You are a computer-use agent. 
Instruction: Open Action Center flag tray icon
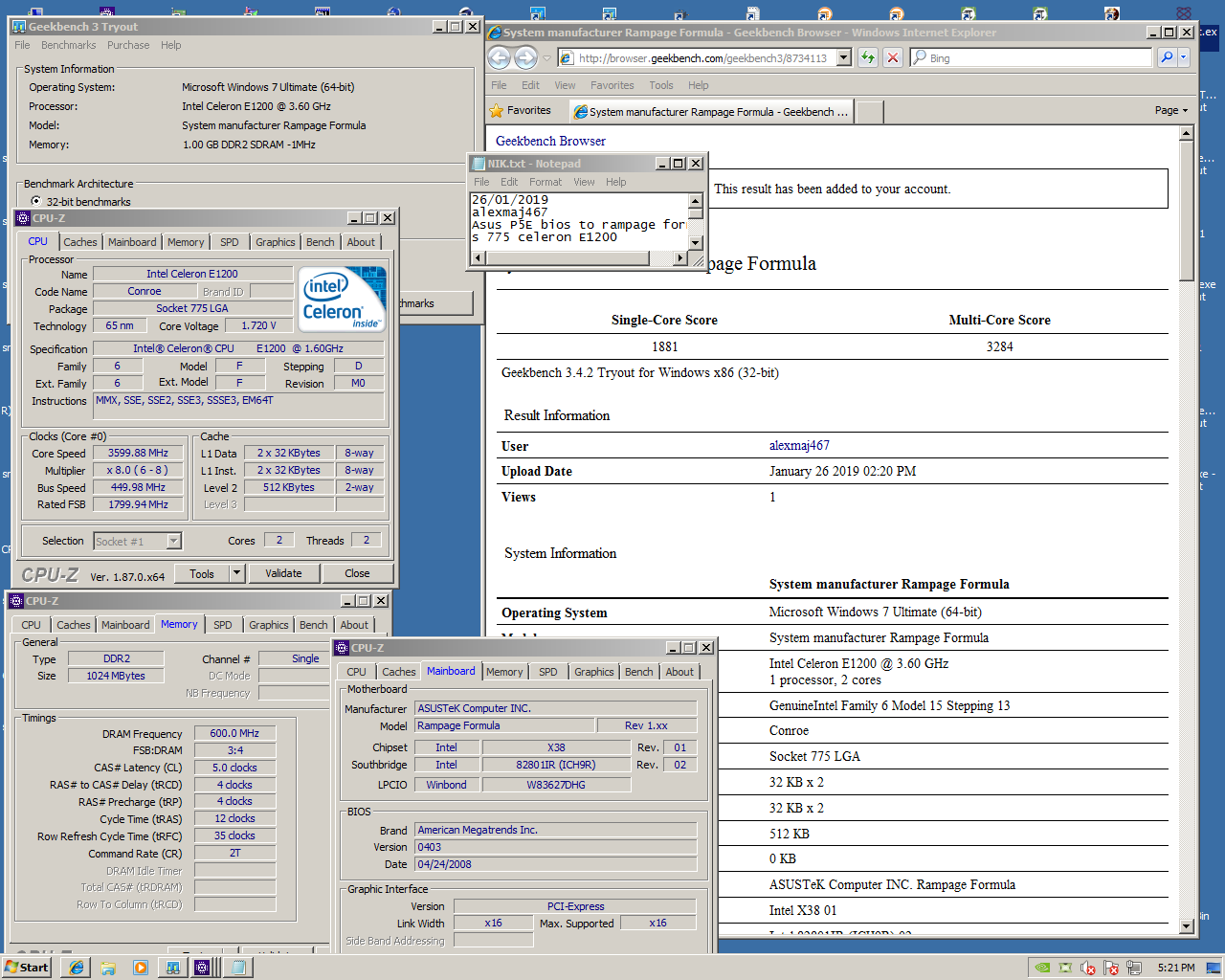[x=1111, y=968]
